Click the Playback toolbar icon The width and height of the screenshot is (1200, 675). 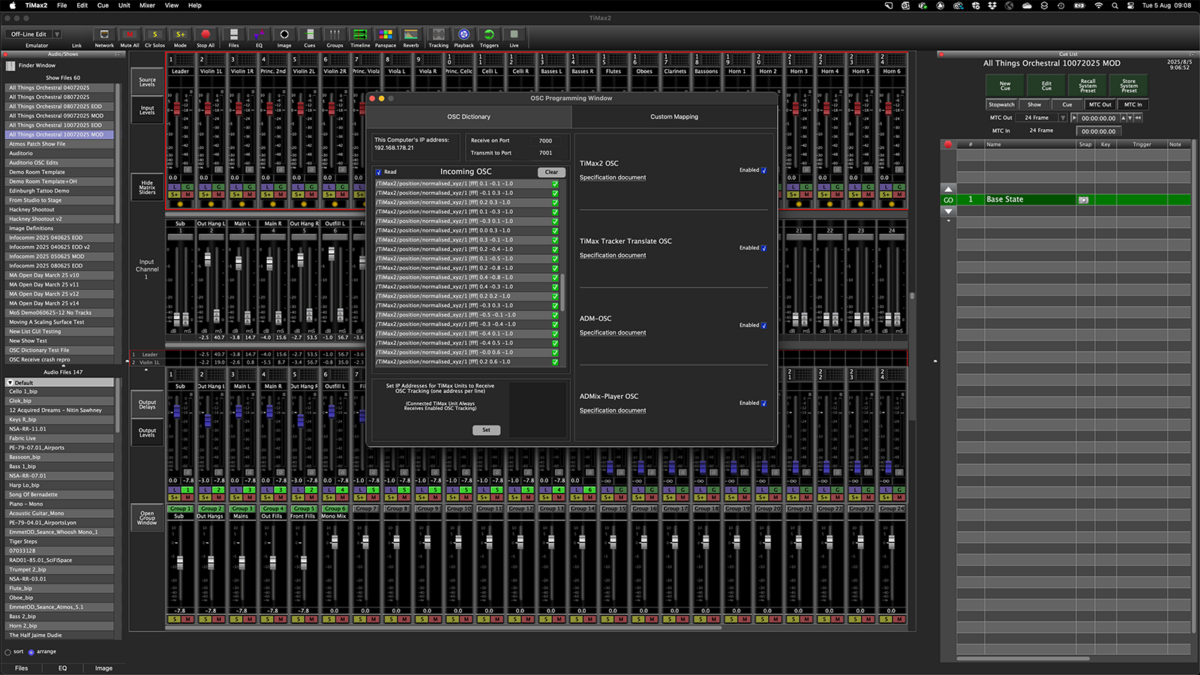[464, 36]
